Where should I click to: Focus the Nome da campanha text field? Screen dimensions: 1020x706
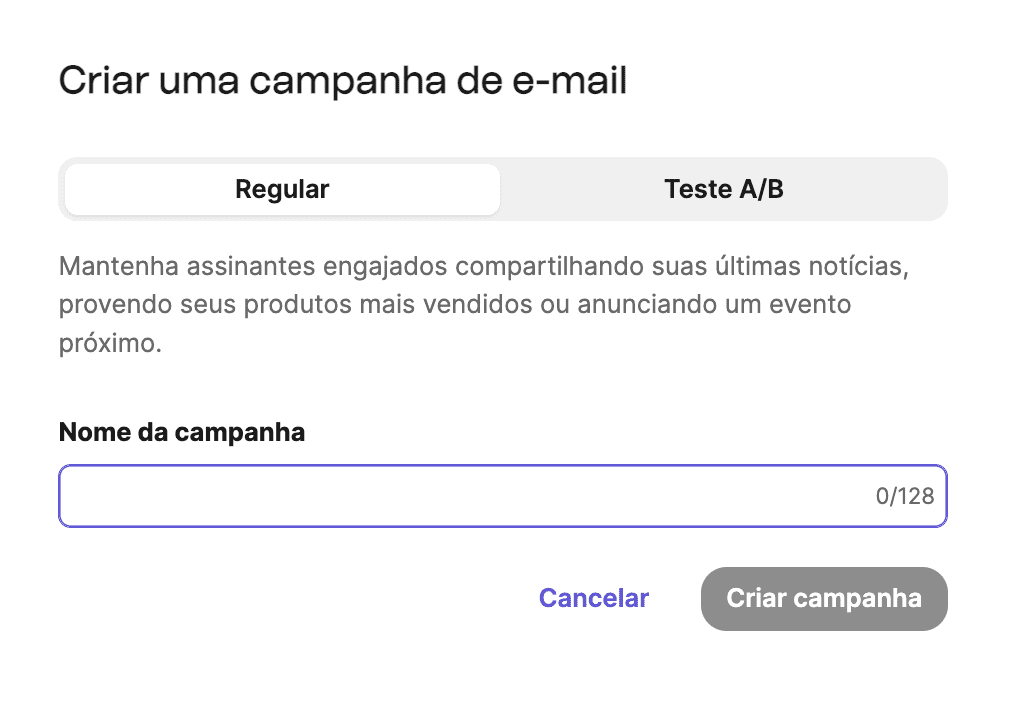click(503, 496)
